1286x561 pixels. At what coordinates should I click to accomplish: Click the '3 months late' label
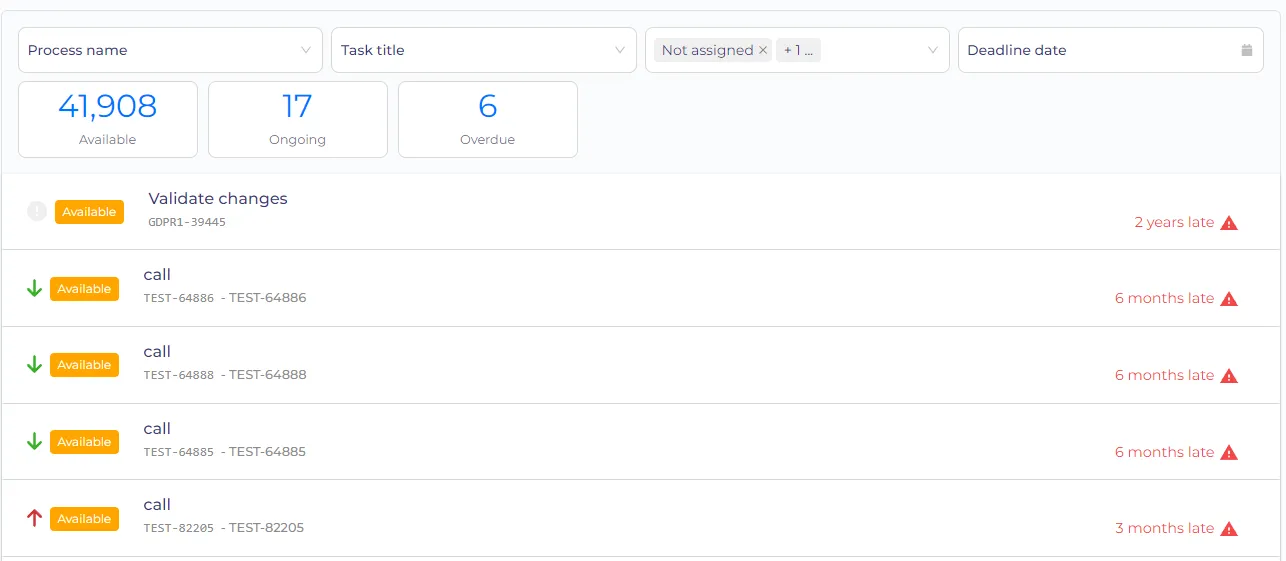pyautogui.click(x=1164, y=528)
